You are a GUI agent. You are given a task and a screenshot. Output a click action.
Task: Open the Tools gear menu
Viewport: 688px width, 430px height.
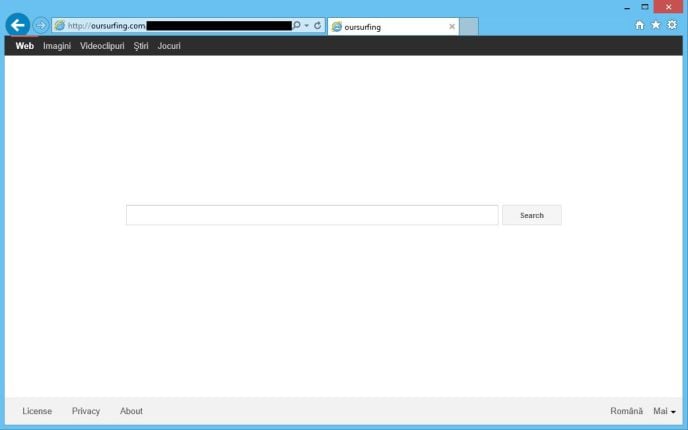pyautogui.click(x=672, y=25)
